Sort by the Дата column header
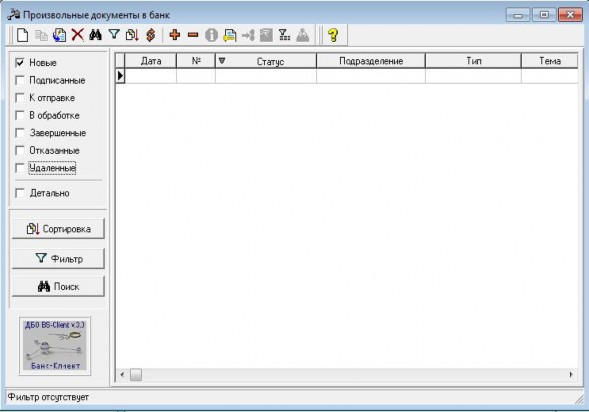 pos(151,61)
